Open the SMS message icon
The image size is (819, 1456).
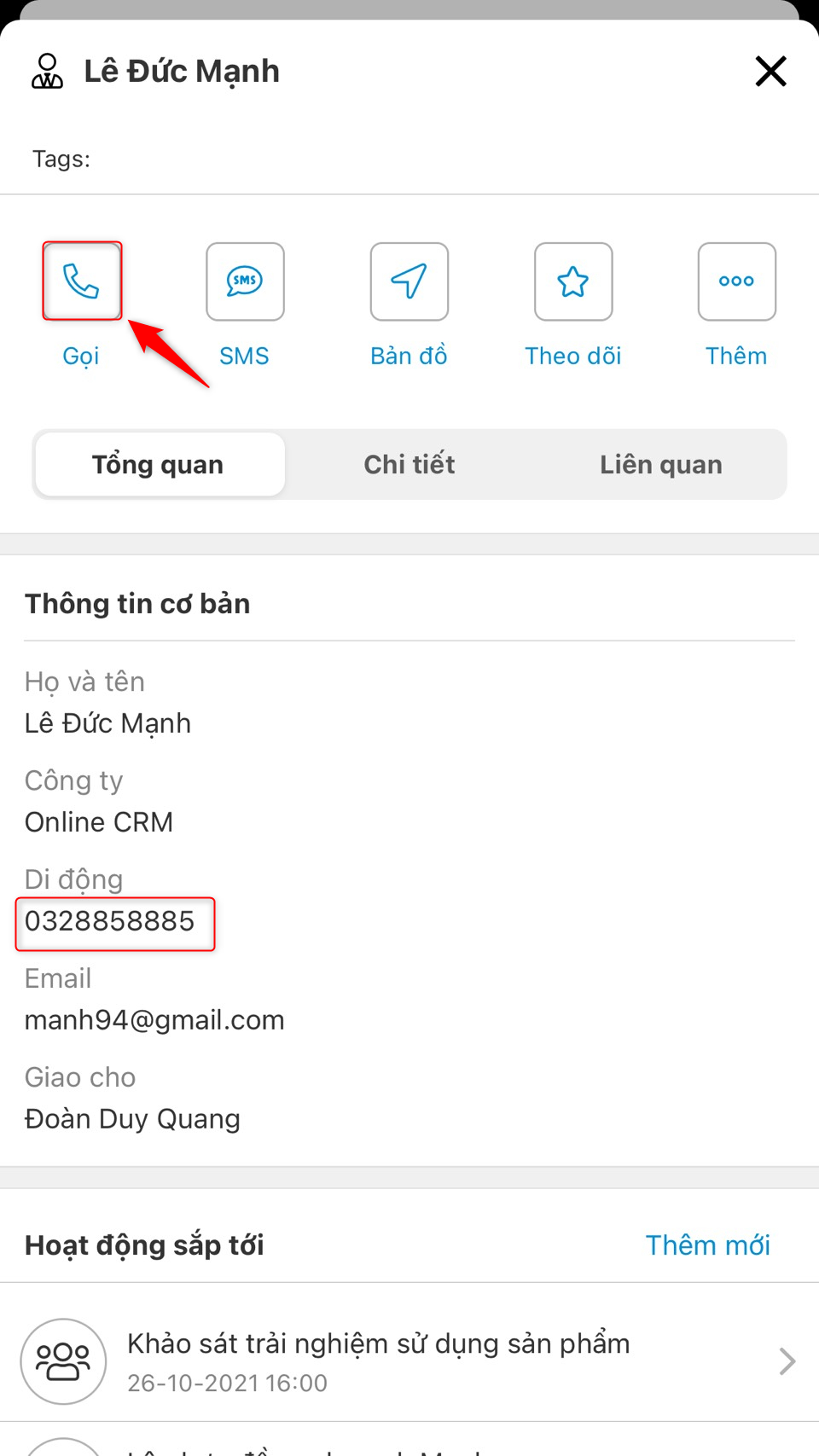[245, 281]
